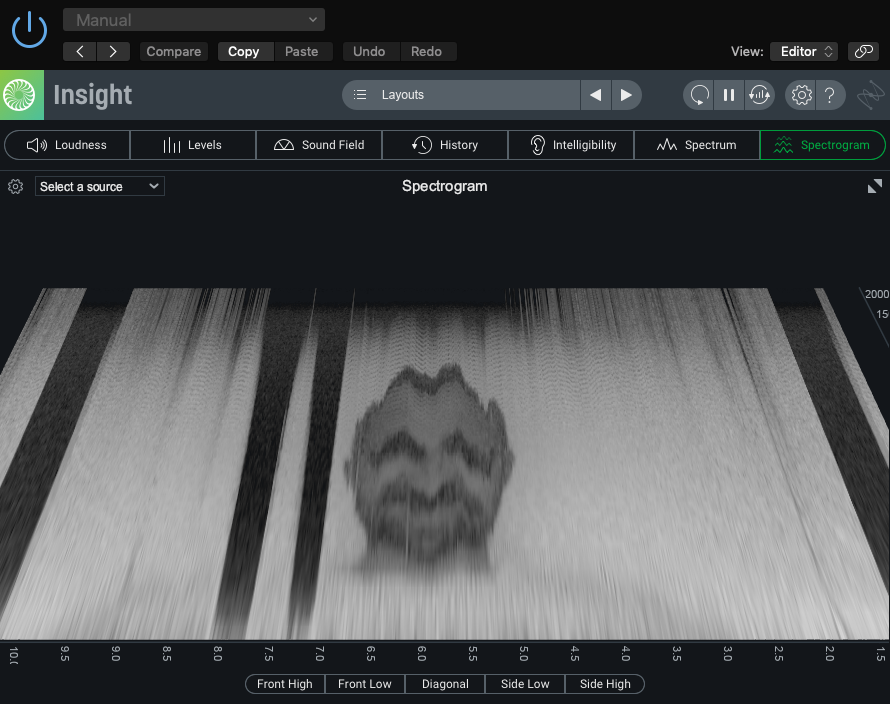Image resolution: width=890 pixels, height=704 pixels.
Task: Open the Layouts menu
Action: (x=461, y=95)
